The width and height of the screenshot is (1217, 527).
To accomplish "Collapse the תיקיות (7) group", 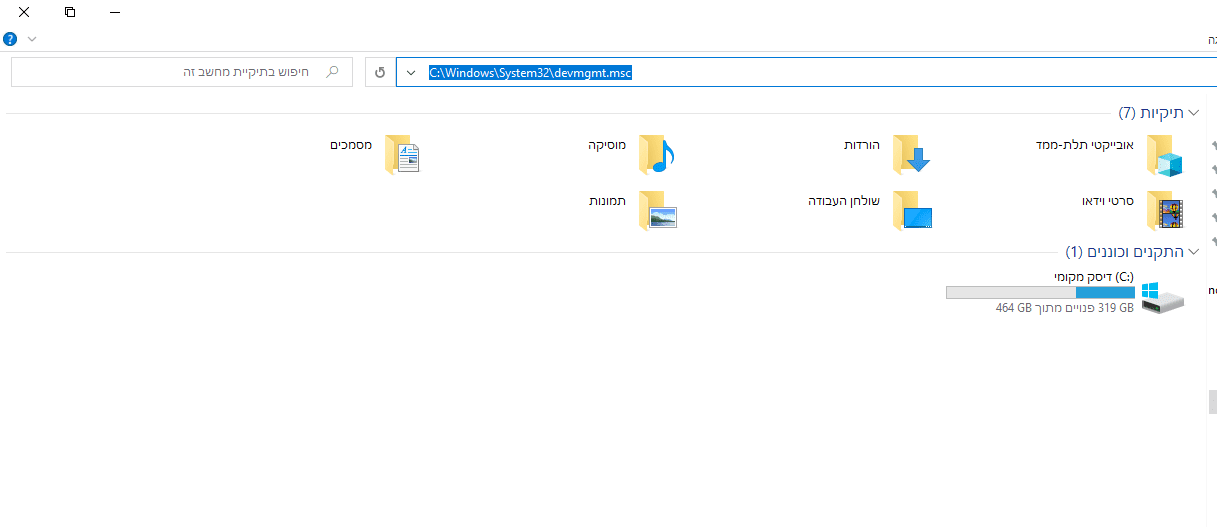I will coord(1192,113).
